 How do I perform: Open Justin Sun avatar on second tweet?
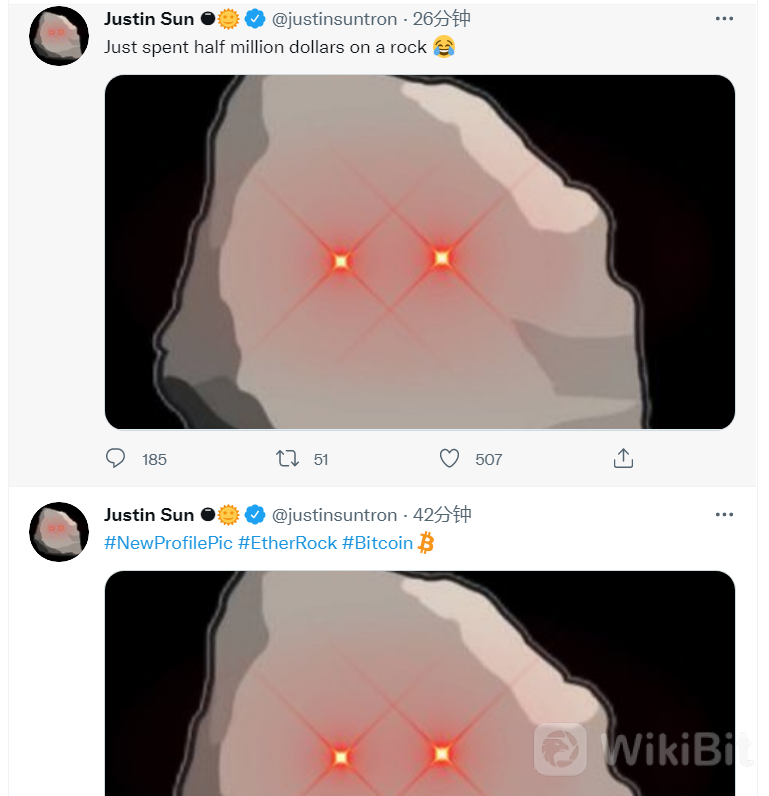(59, 532)
